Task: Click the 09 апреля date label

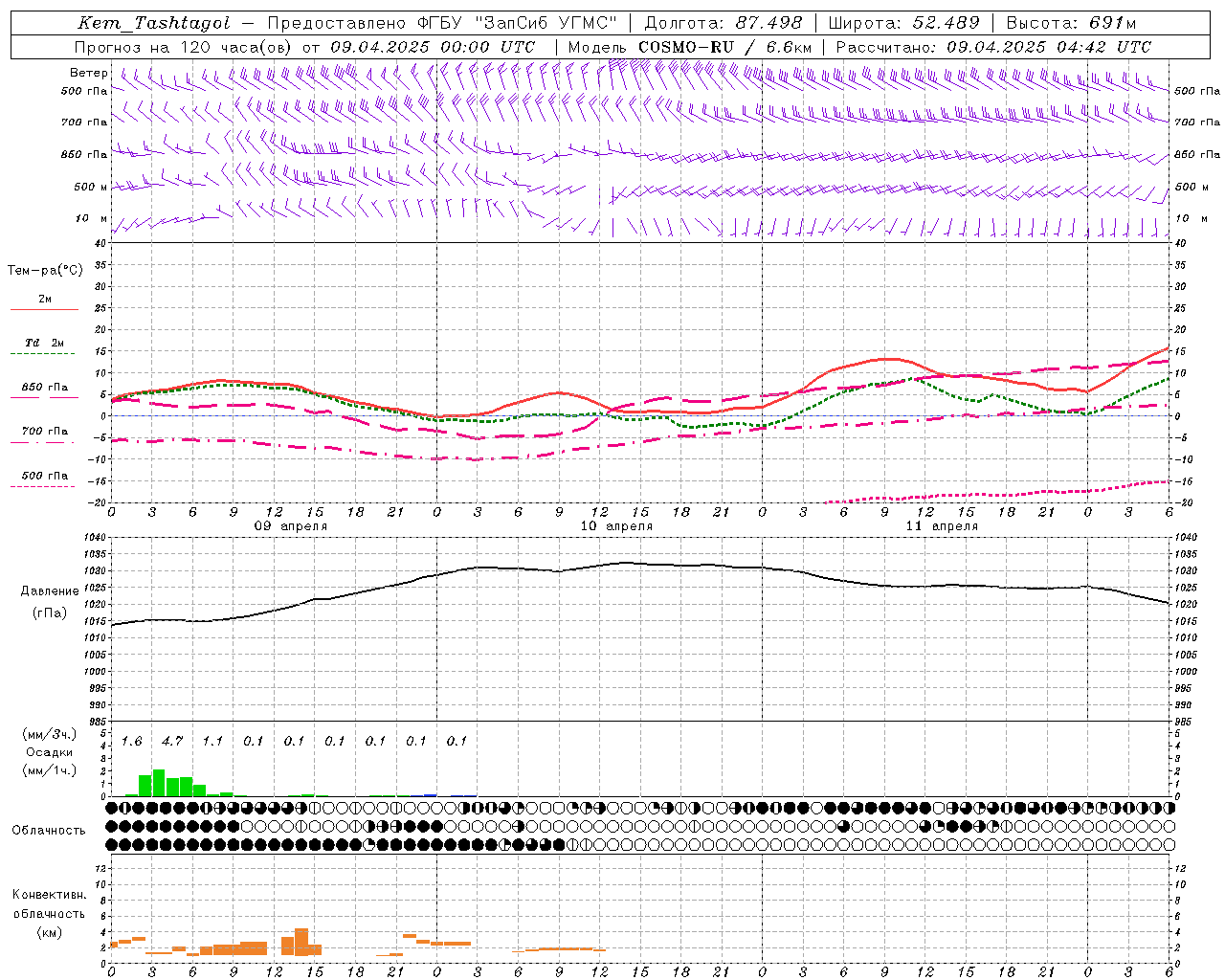Action: (290, 525)
